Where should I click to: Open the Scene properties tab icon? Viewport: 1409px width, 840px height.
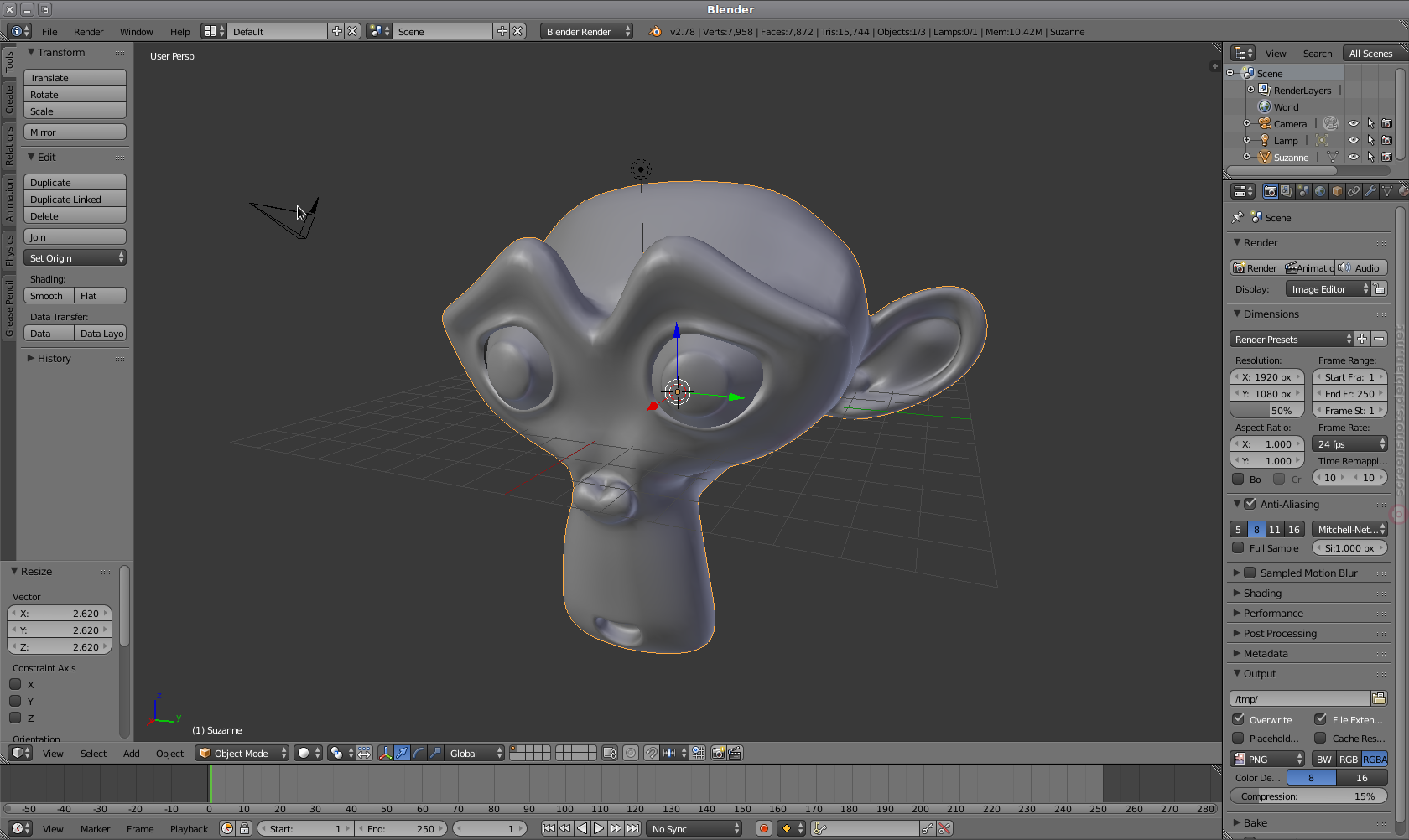tap(1303, 192)
